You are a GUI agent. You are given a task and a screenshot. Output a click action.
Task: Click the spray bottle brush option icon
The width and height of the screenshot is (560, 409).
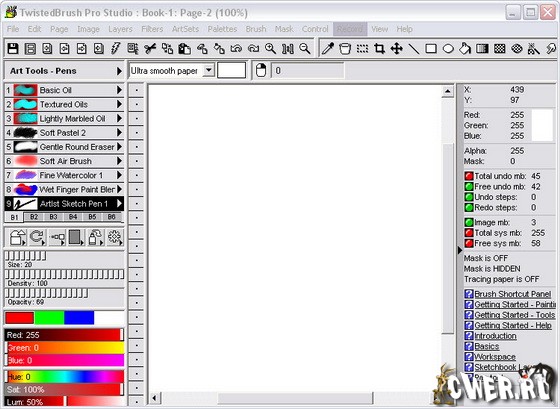(x=95, y=237)
